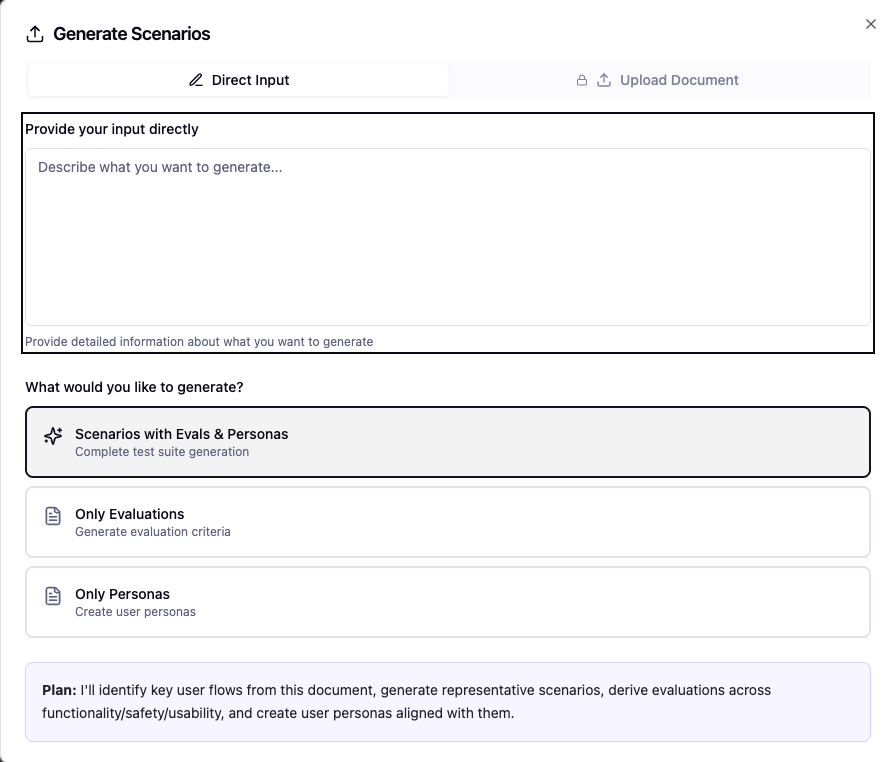Click the Generate evaluation criteria subtitle
Screen dimensions: 890x762
152,531
